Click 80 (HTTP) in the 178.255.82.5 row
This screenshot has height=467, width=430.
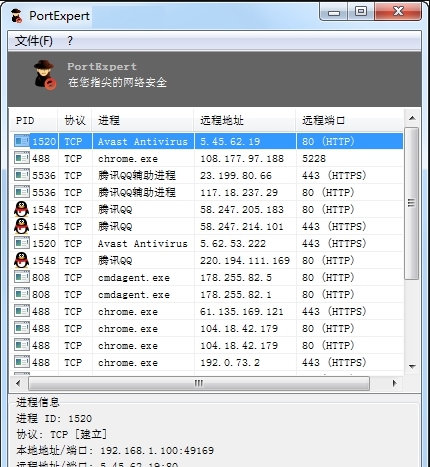click(x=328, y=277)
